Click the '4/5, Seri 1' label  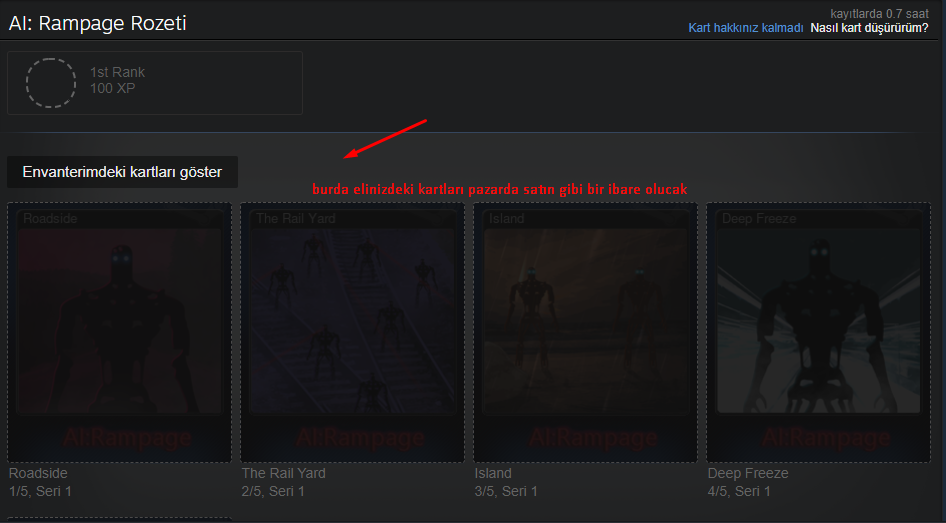tap(739, 491)
